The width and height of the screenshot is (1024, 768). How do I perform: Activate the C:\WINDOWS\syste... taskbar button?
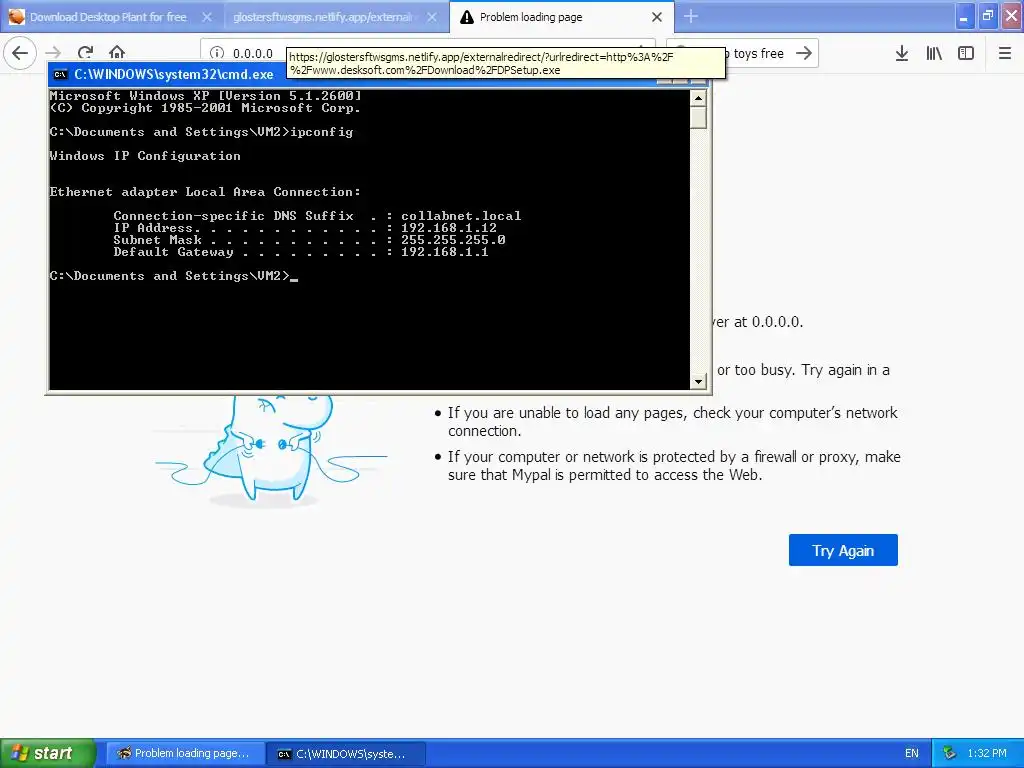[x=346, y=753]
